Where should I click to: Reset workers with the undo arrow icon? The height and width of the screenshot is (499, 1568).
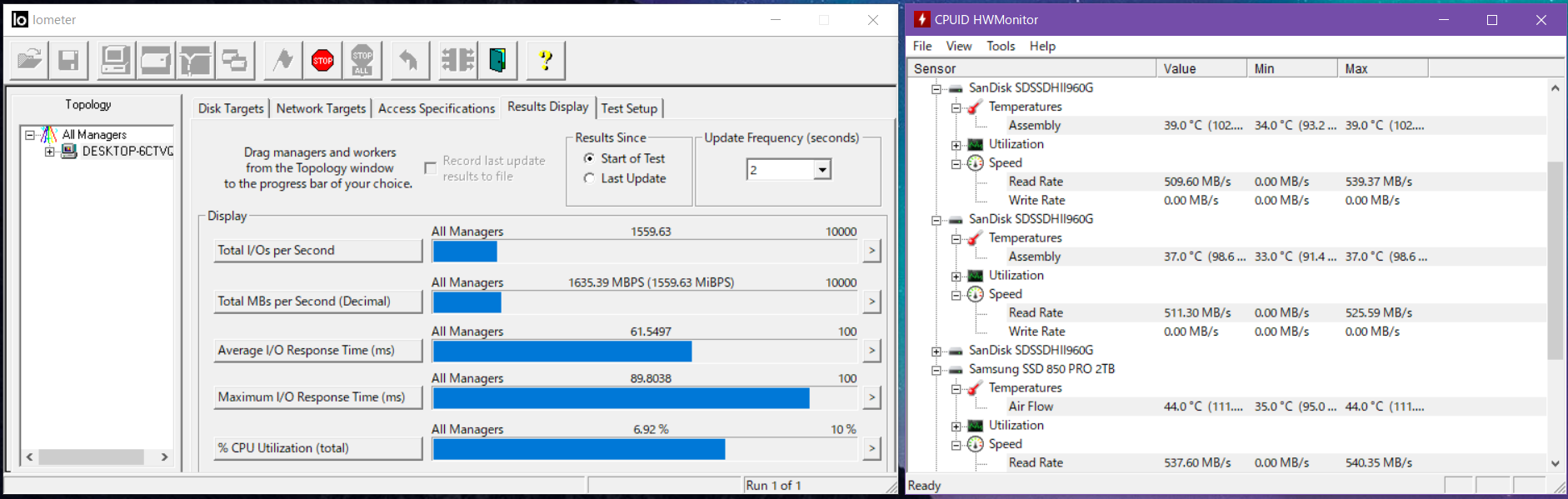[409, 60]
